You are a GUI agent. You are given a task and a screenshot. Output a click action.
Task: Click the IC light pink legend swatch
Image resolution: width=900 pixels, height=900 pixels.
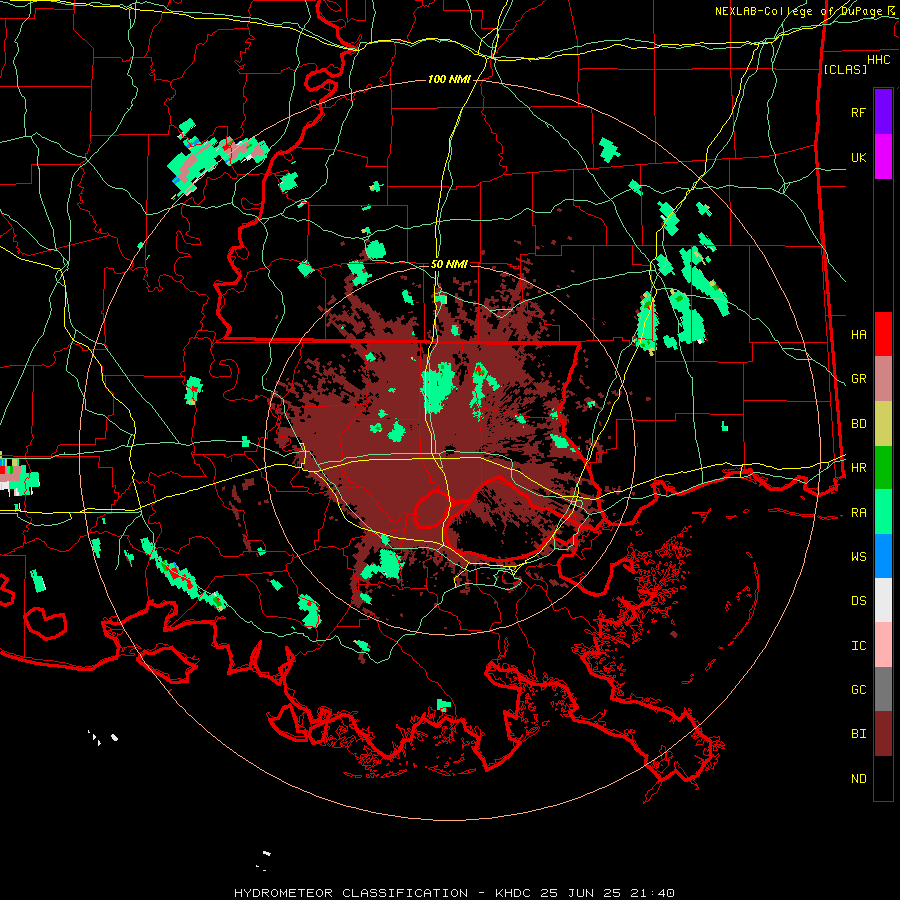coord(883,645)
